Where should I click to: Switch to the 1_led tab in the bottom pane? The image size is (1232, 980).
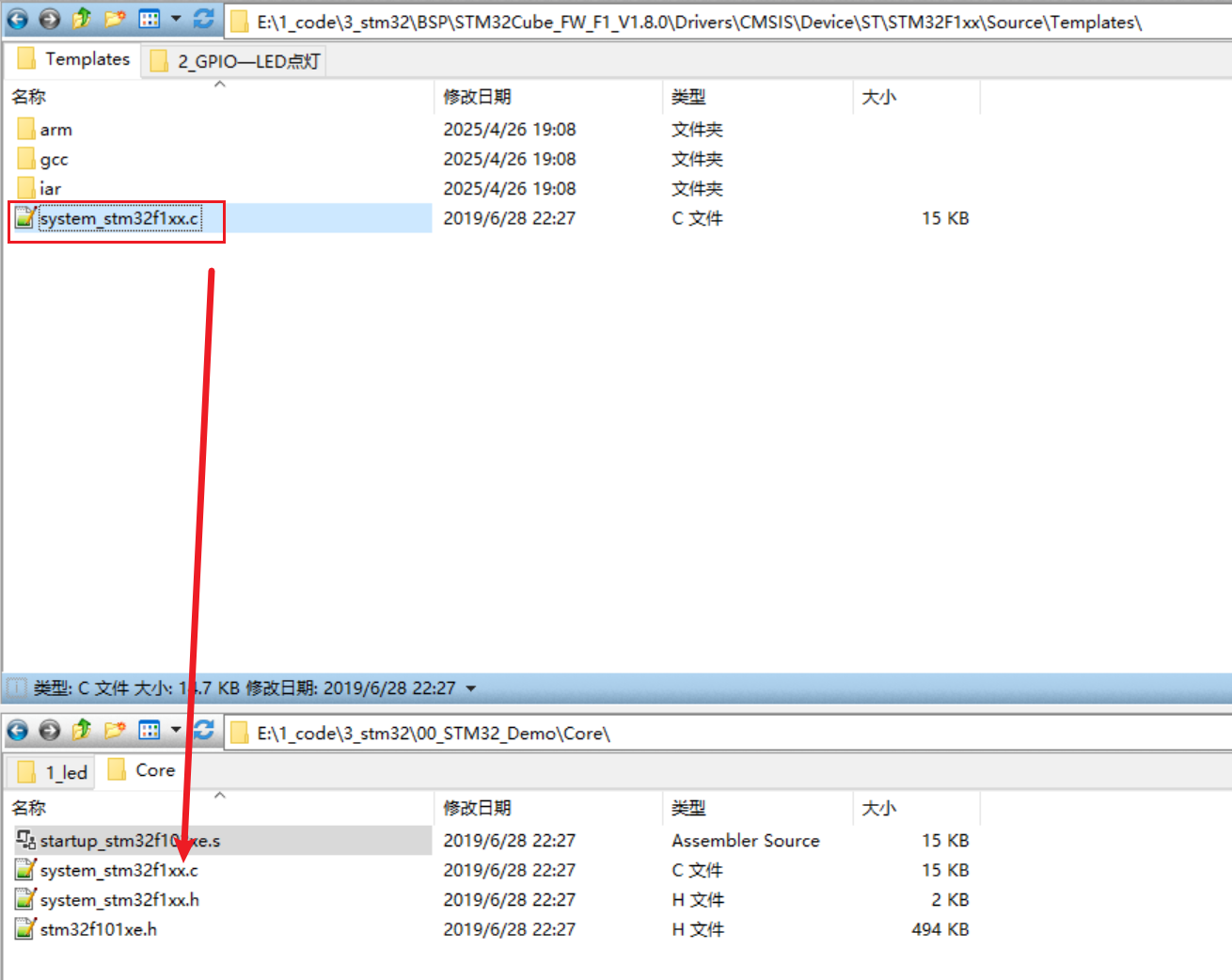50,770
